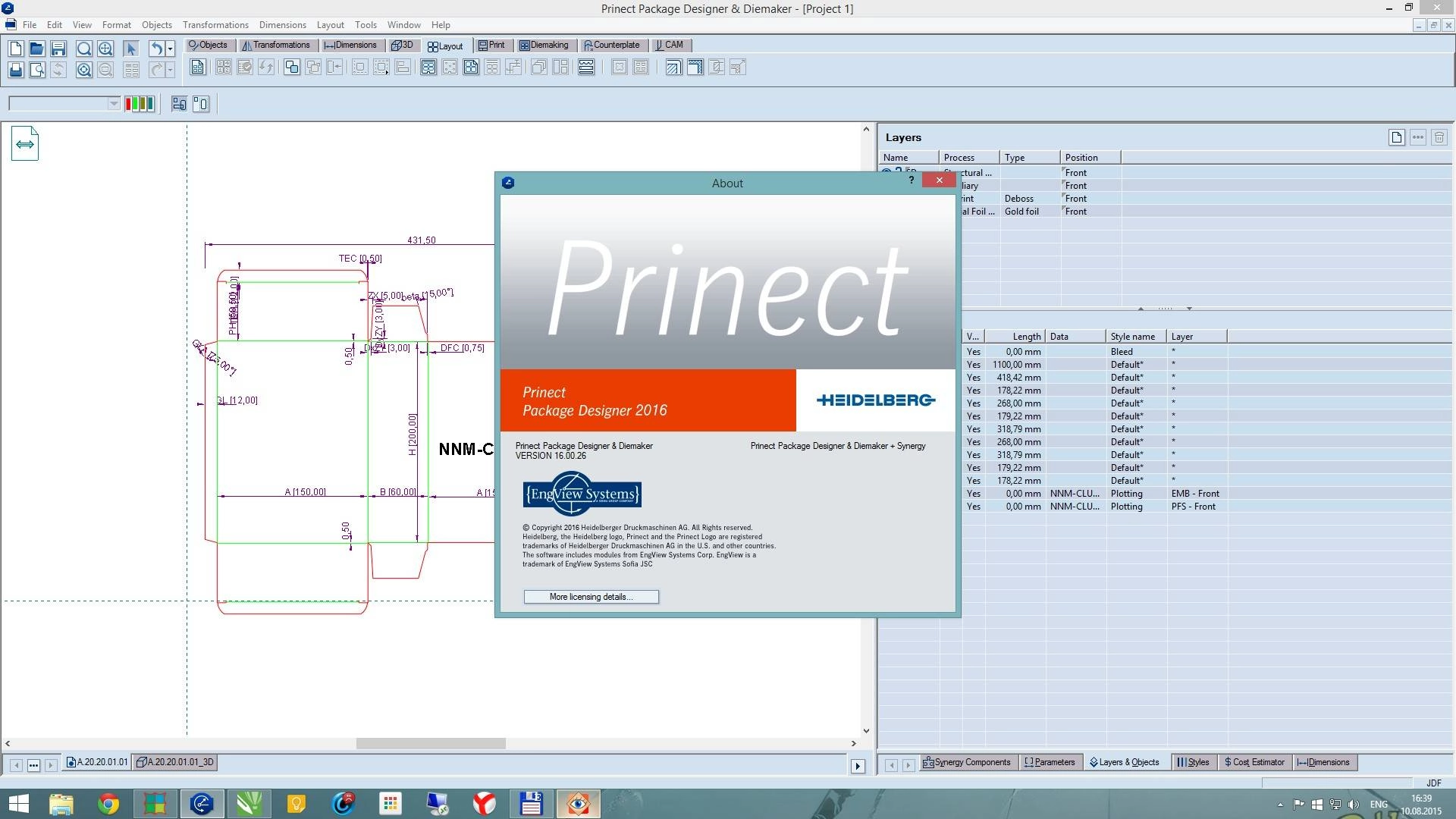1456x819 pixels.
Task: Click the horizontal stripes layout icon
Action: [586, 67]
